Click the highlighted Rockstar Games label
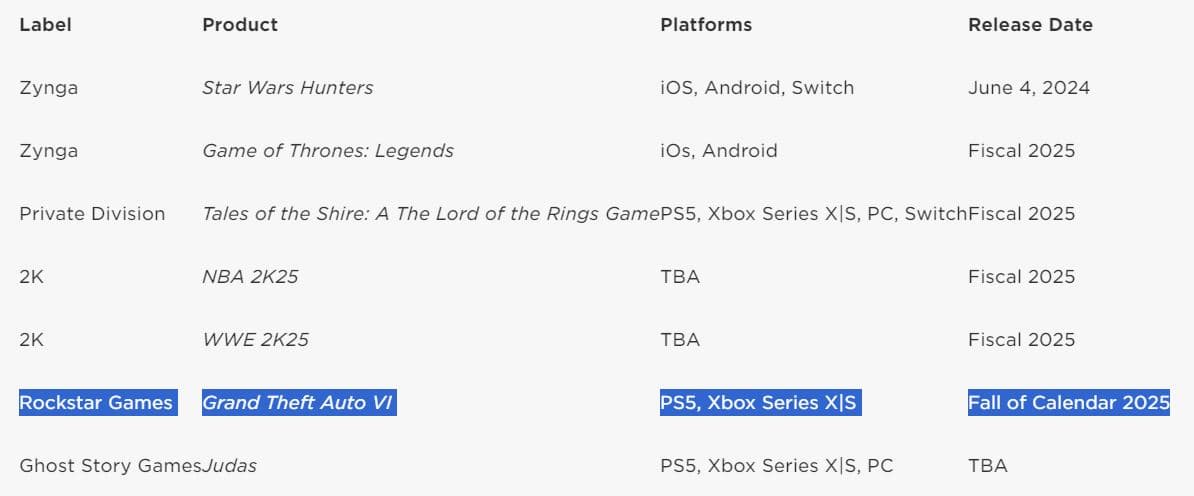1194x496 pixels. [x=96, y=402]
